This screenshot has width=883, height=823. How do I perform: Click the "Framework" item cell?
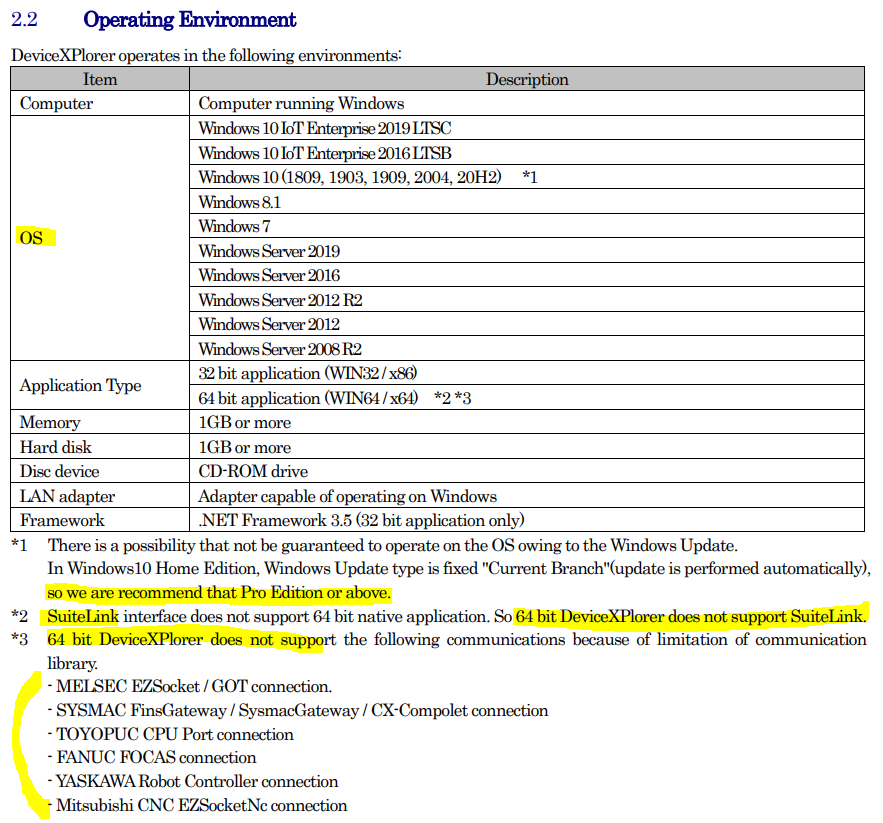tap(100, 519)
